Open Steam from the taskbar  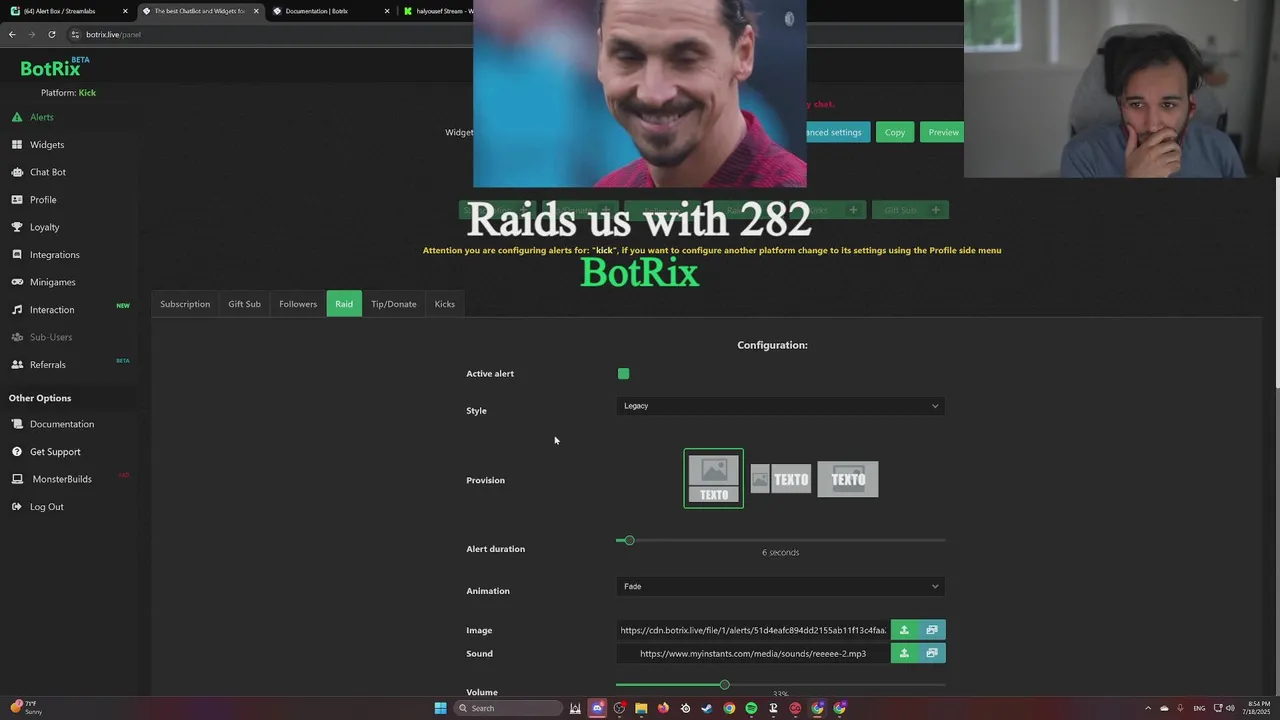707,708
